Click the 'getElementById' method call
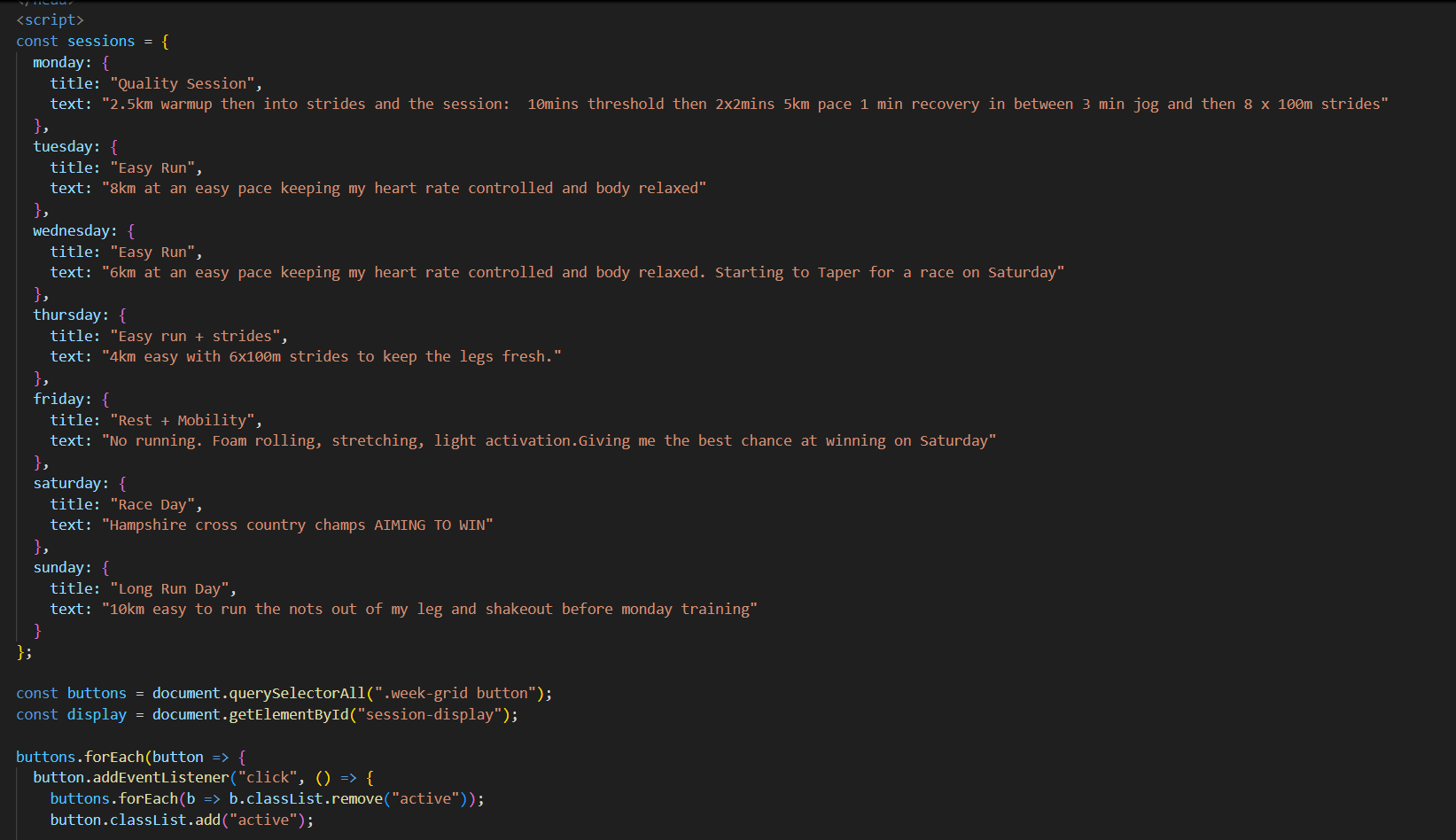This screenshot has width=1456, height=840. point(289,714)
